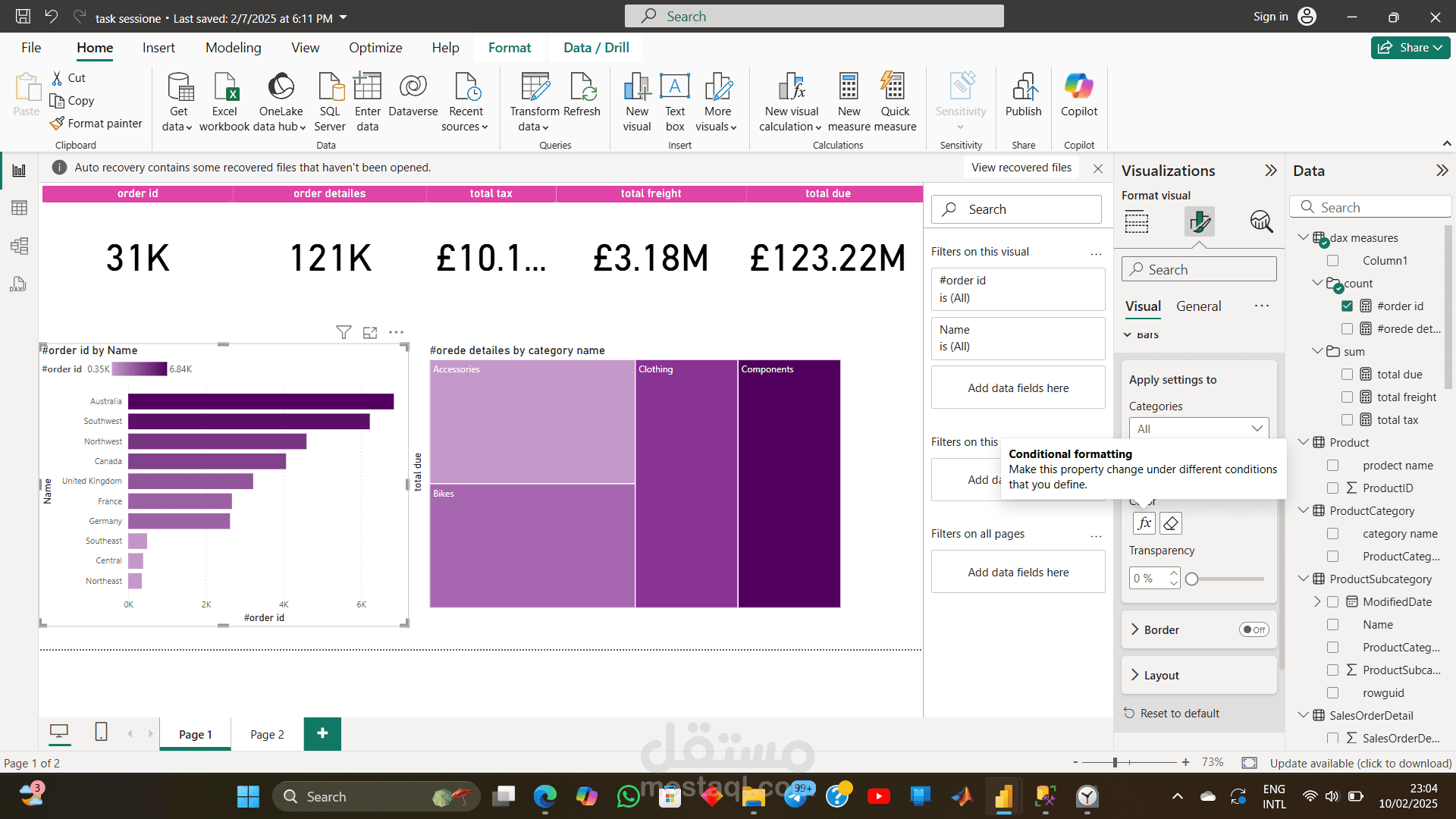Click Reset to default
The width and height of the screenshot is (1456, 819).
(x=1171, y=714)
